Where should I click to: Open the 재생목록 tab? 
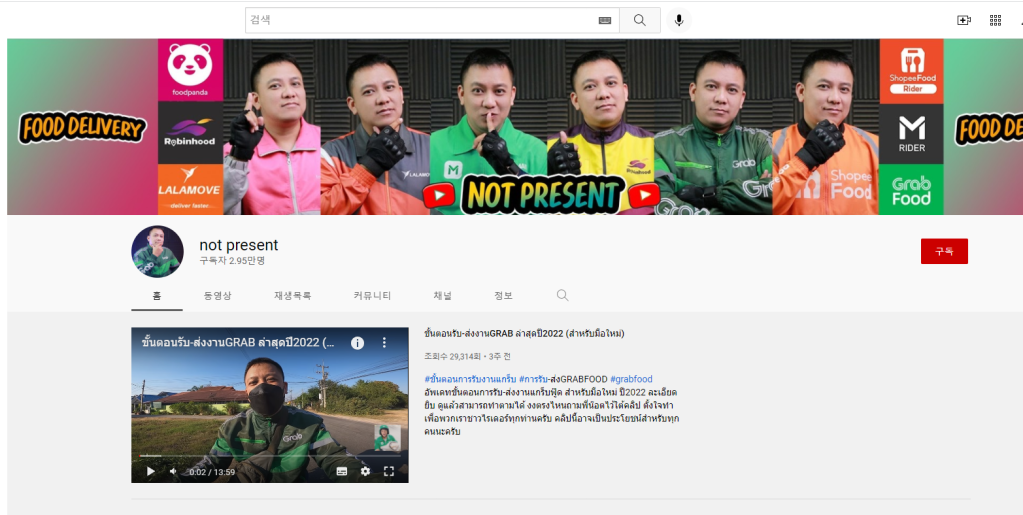292,296
